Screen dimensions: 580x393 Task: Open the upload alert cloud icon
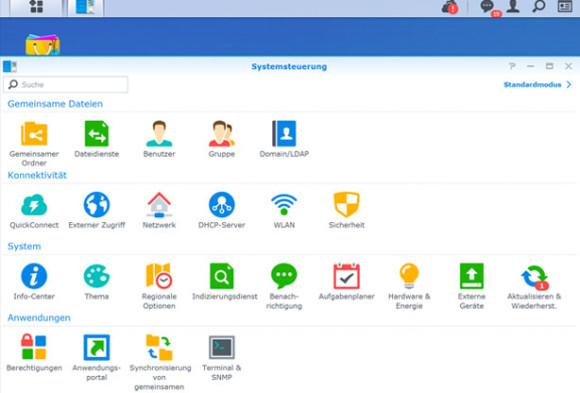(449, 7)
